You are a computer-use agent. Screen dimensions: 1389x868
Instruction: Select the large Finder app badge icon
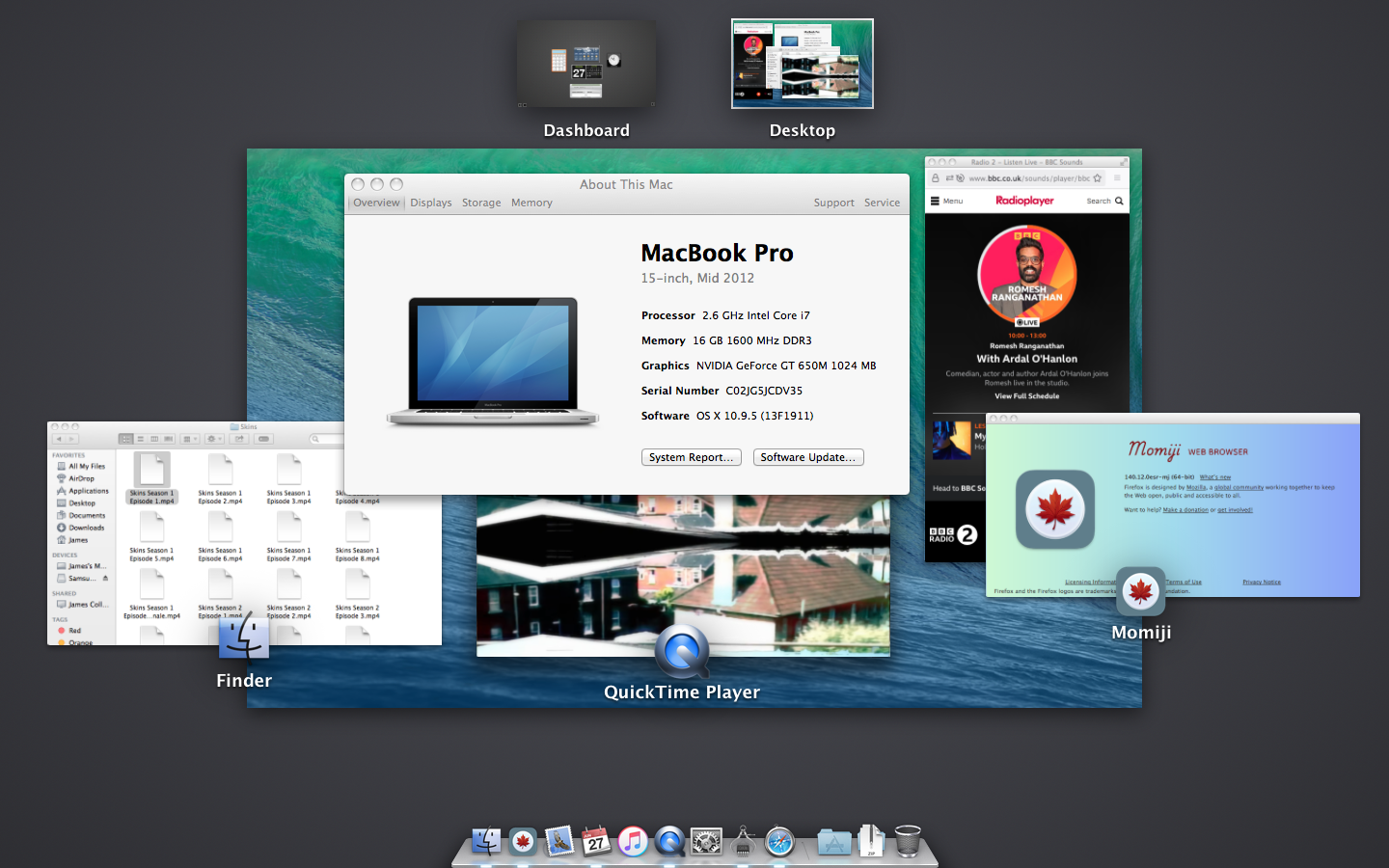[x=244, y=636]
